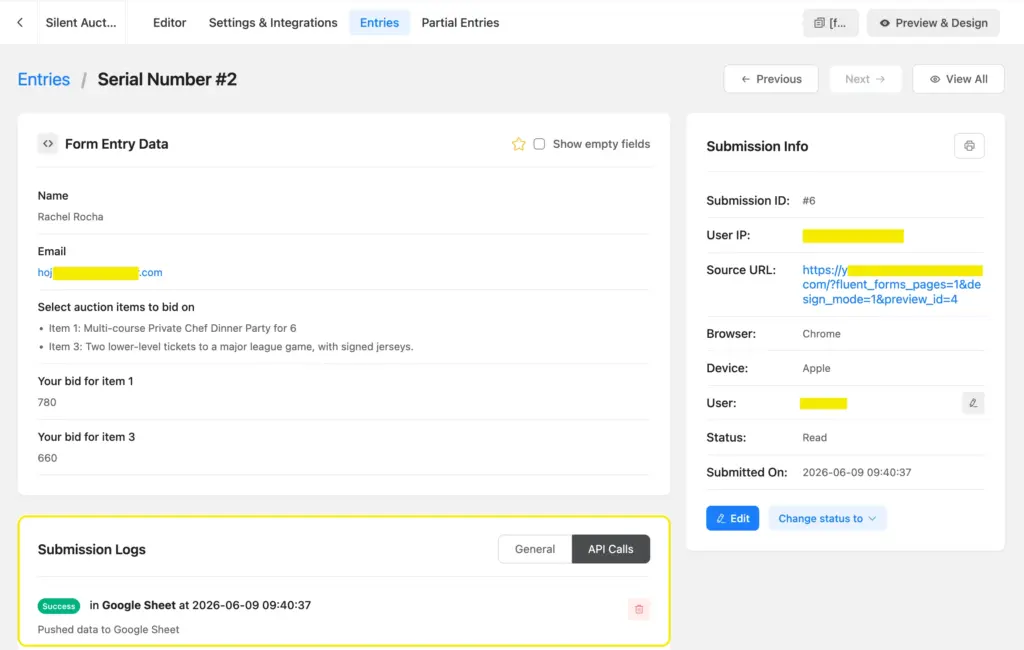Go to Previous entry

[771, 79]
